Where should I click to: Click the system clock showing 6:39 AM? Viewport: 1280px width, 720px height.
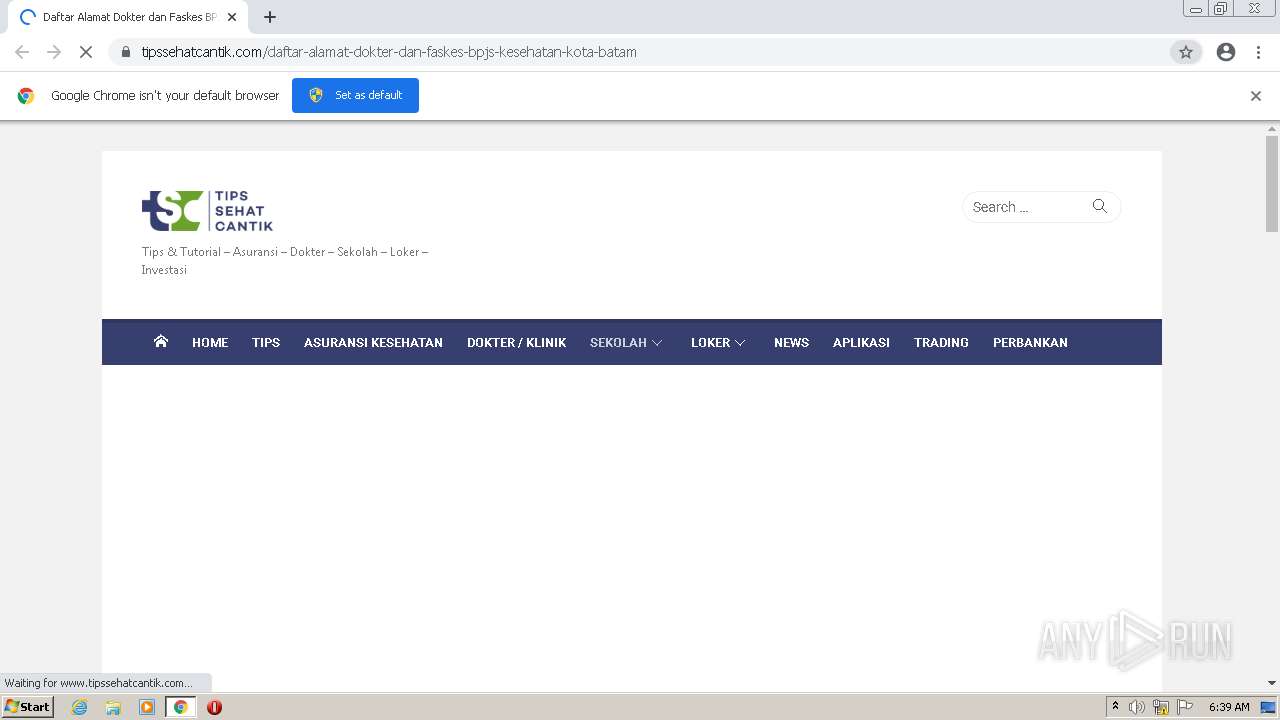pyautogui.click(x=1229, y=707)
